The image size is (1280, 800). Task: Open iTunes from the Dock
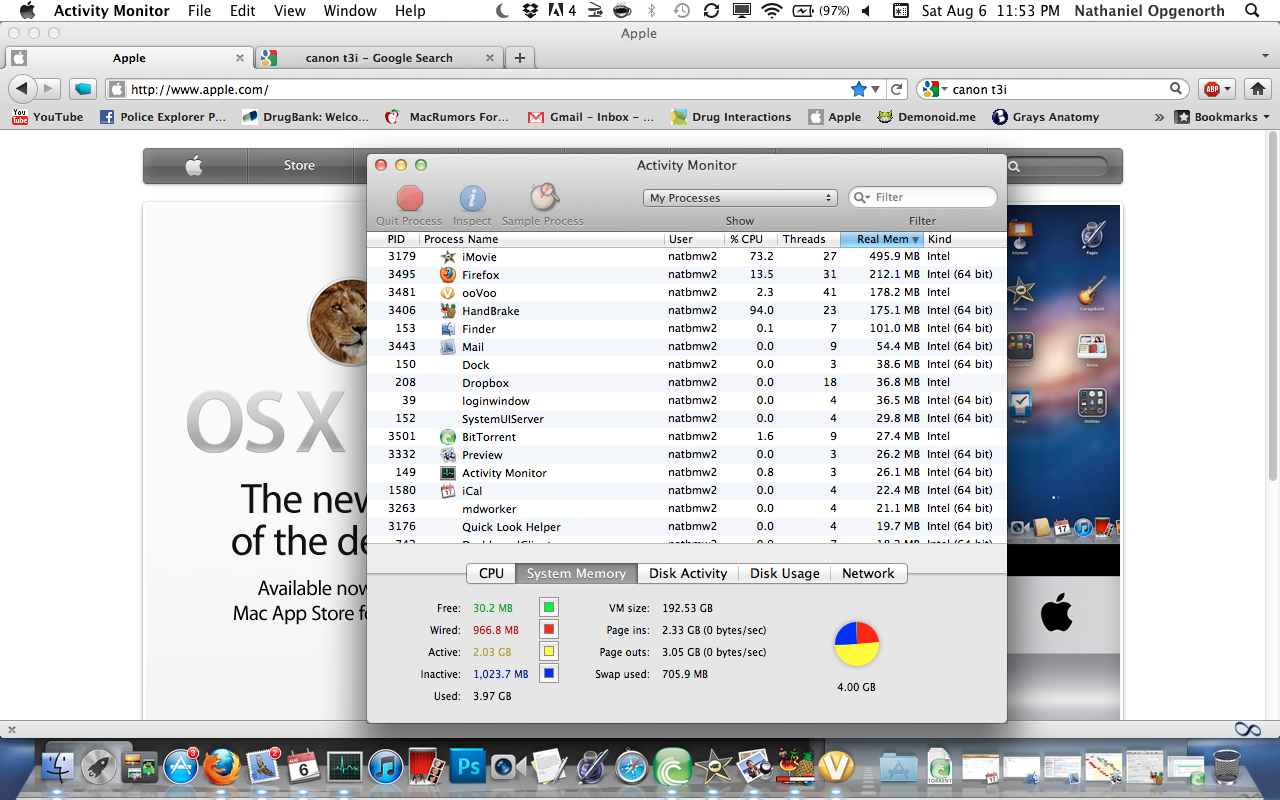pyautogui.click(x=385, y=767)
